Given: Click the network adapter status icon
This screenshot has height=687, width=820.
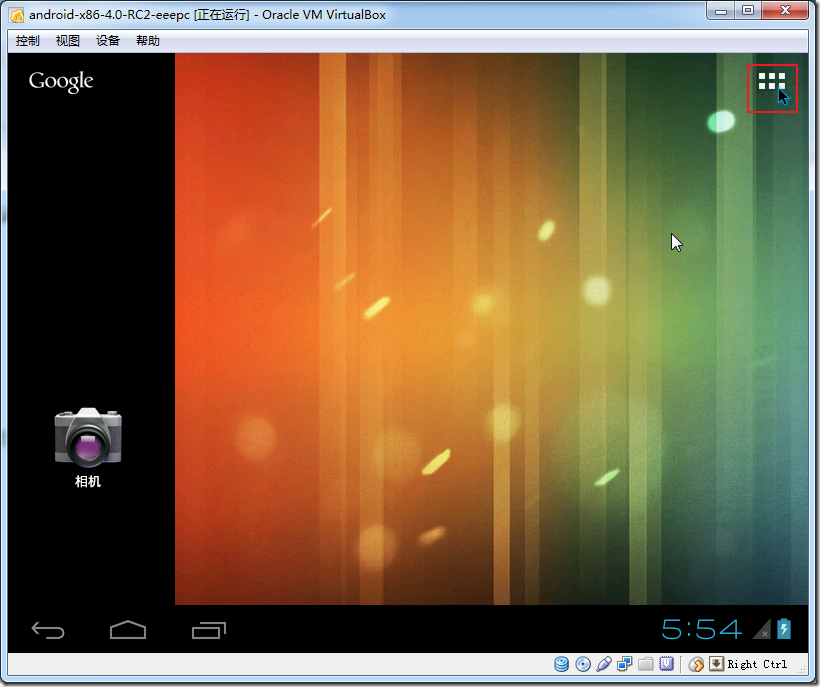Looking at the screenshot, I should tap(624, 664).
